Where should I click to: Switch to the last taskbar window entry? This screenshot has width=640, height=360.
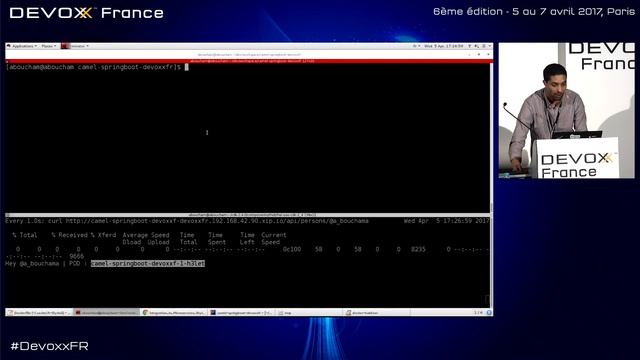click(x=377, y=313)
